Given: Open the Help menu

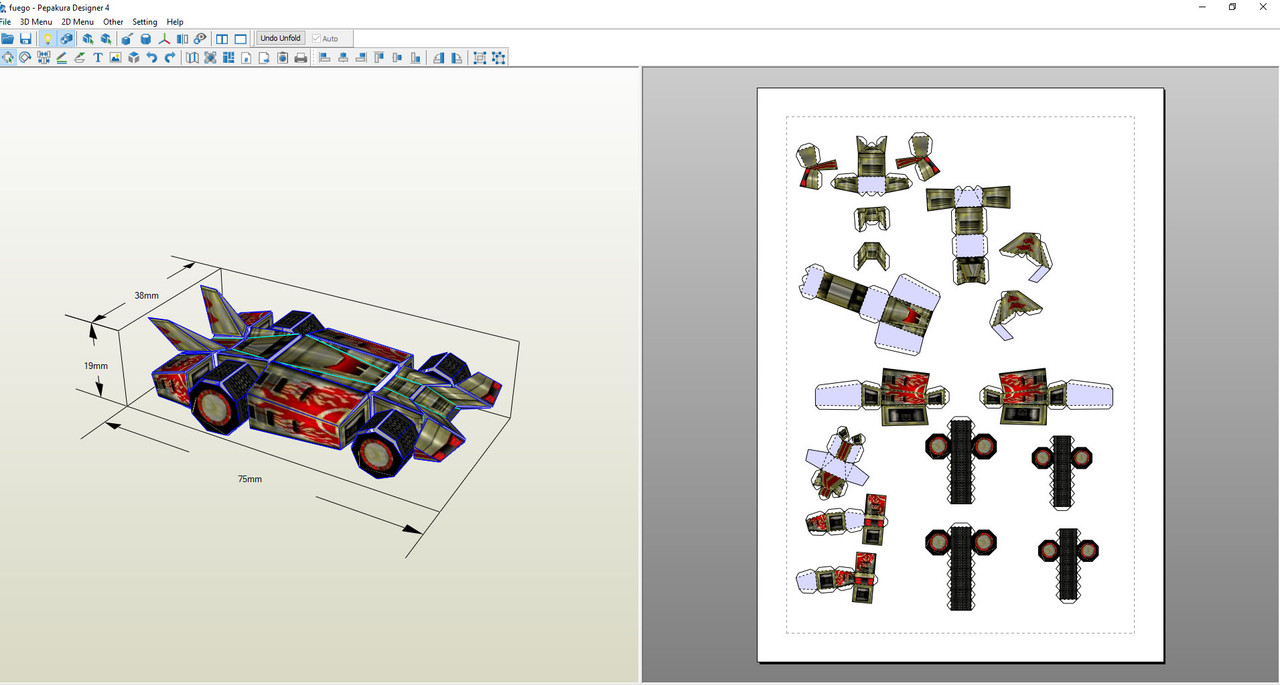Looking at the screenshot, I should pyautogui.click(x=175, y=22).
